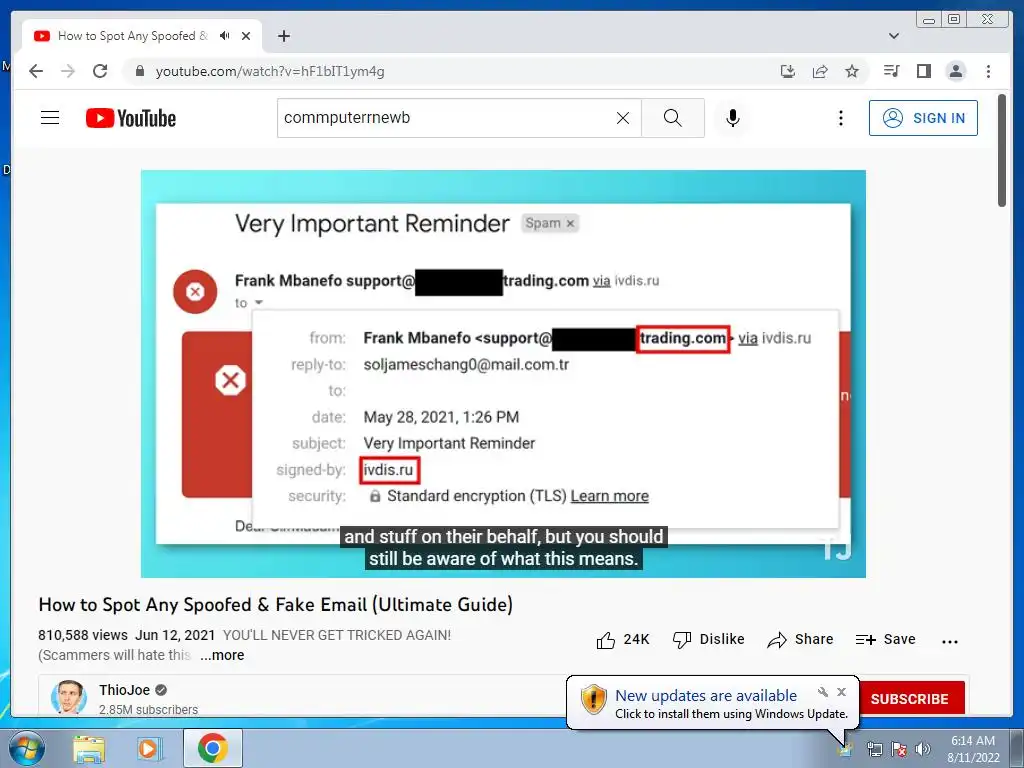Open the Action Center flag icon
The height and width of the screenshot is (768, 1024).
click(x=899, y=749)
